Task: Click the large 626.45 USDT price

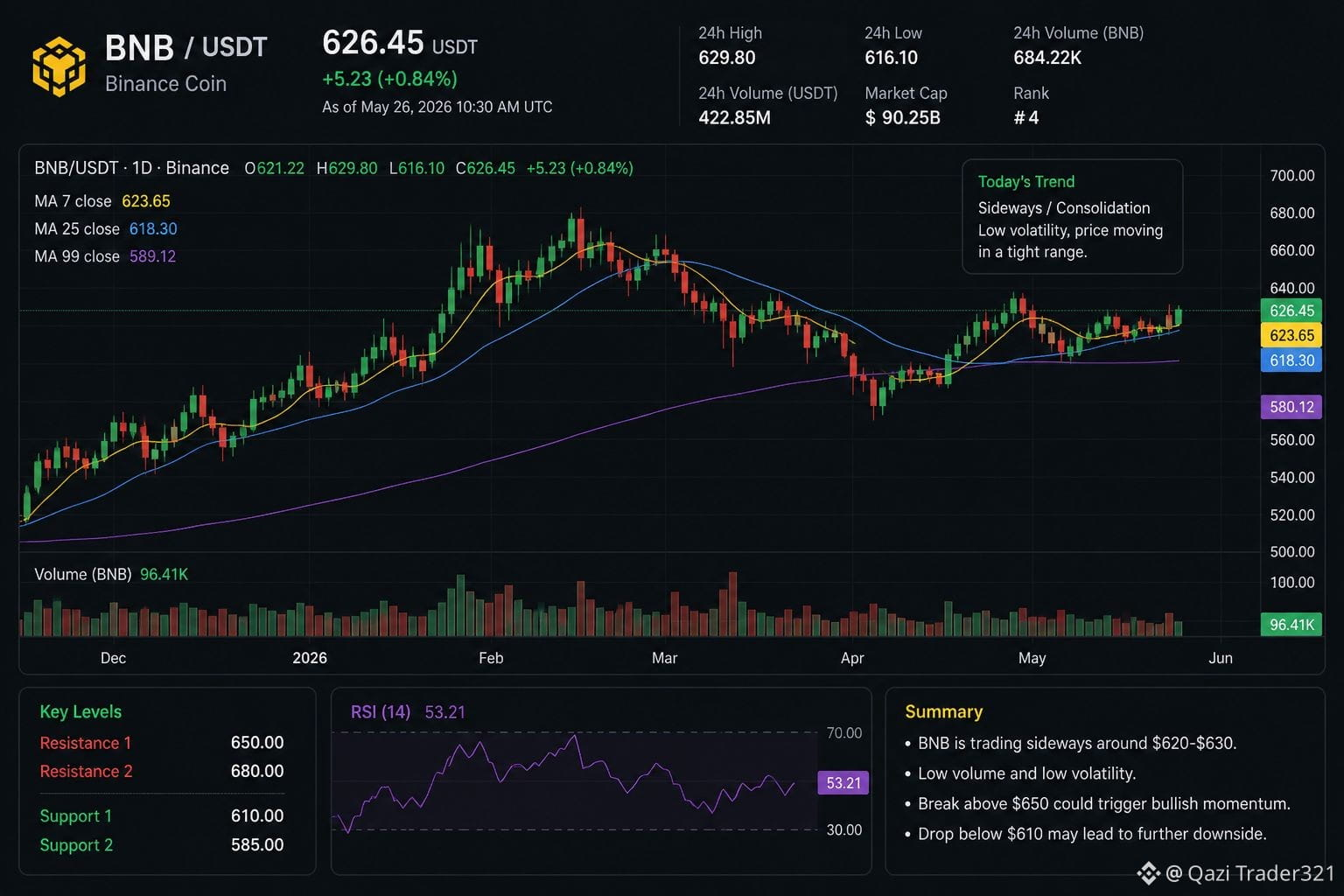Action: 400,43
